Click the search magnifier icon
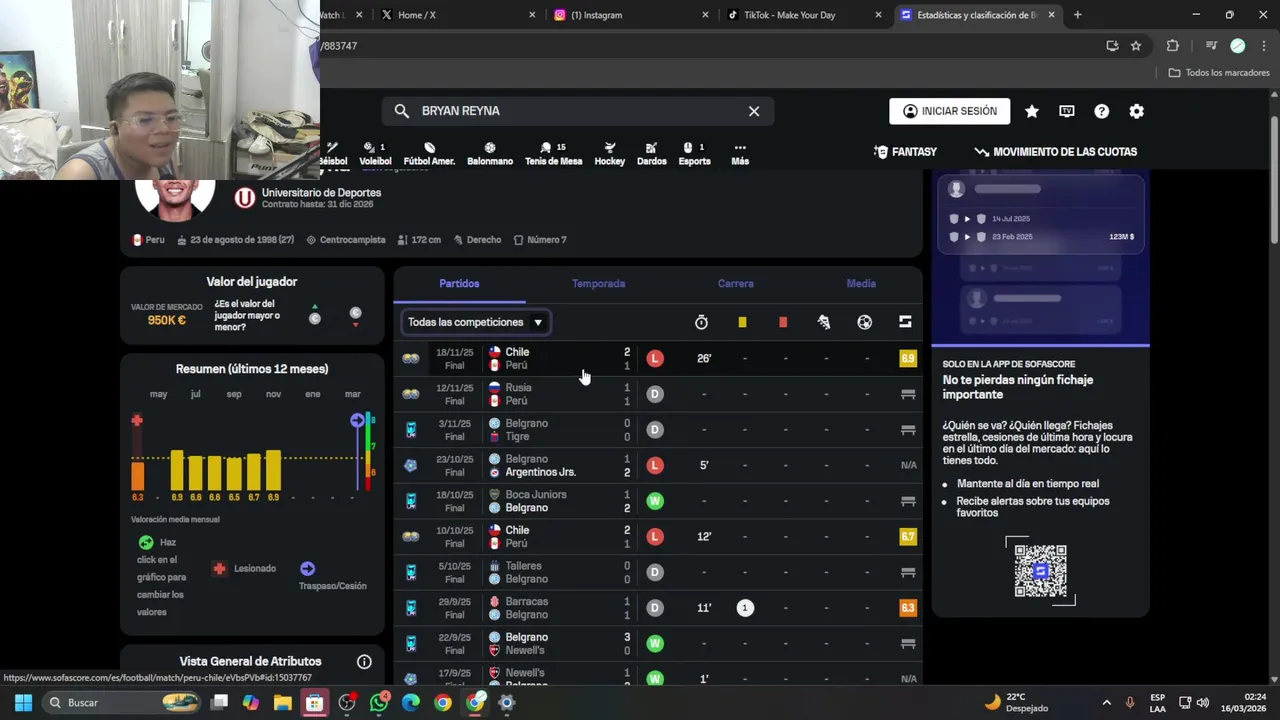The height and width of the screenshot is (720, 1280). point(401,111)
